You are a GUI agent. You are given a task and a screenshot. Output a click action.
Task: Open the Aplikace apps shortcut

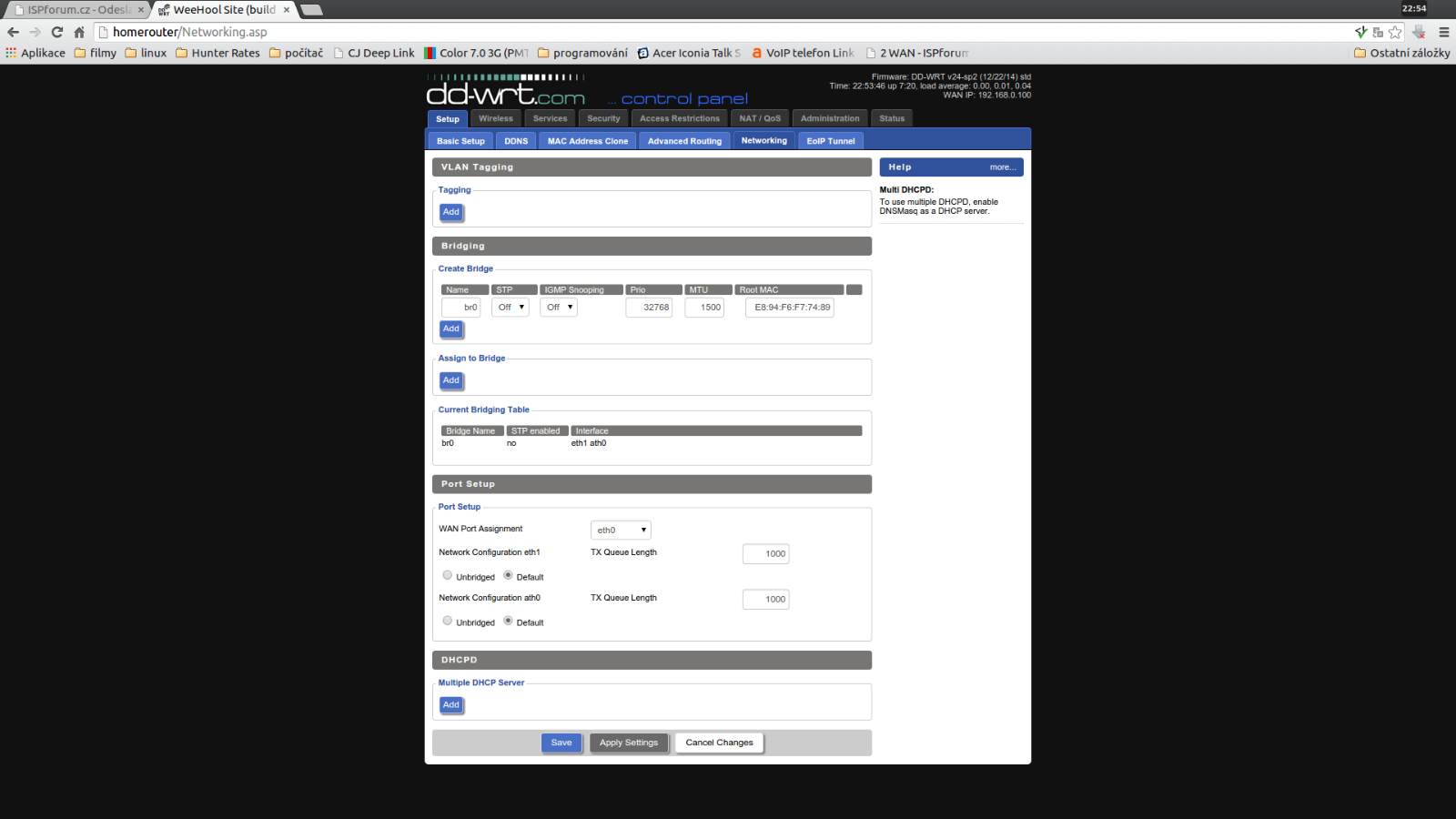coord(35,53)
